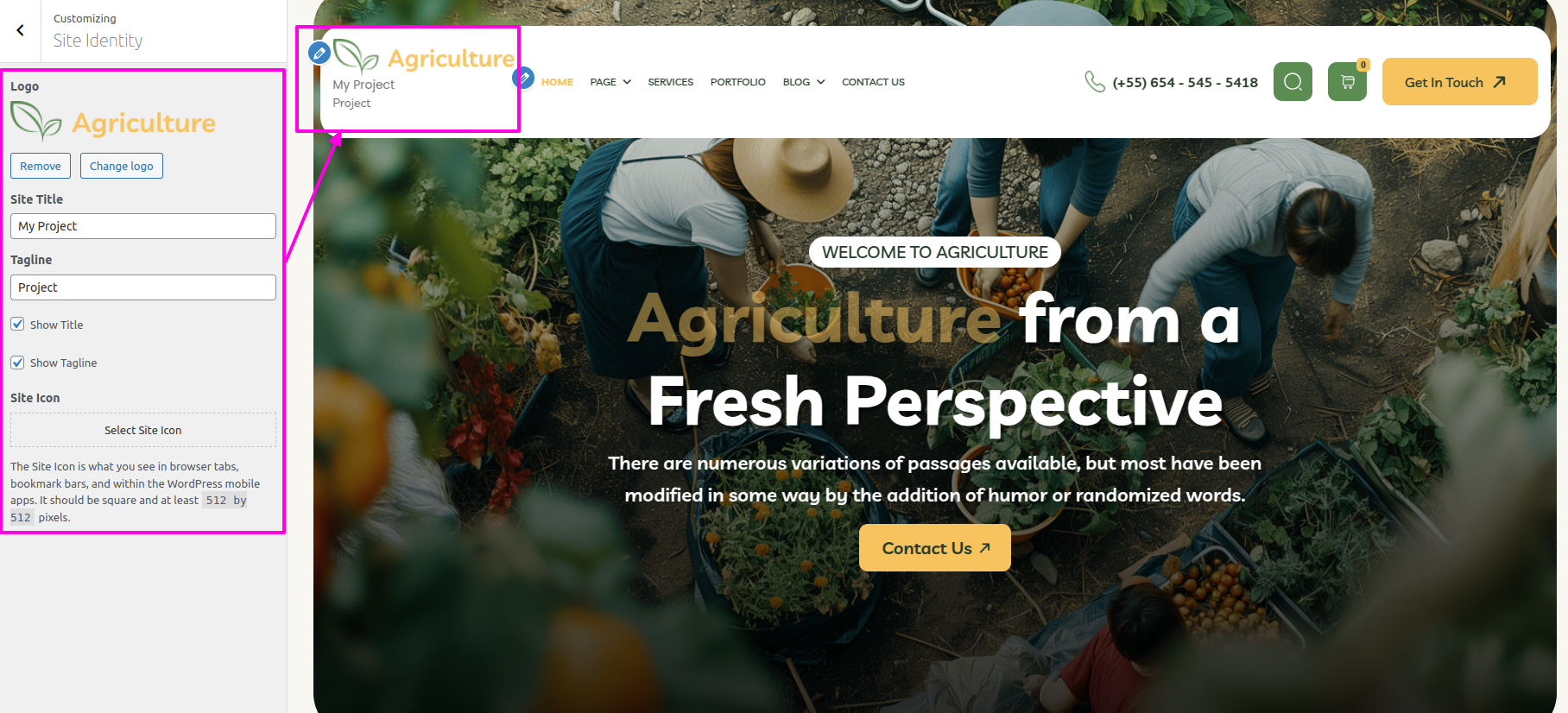The image size is (1568, 713).
Task: Go to PORTFOLIO menu item
Action: coord(738,82)
